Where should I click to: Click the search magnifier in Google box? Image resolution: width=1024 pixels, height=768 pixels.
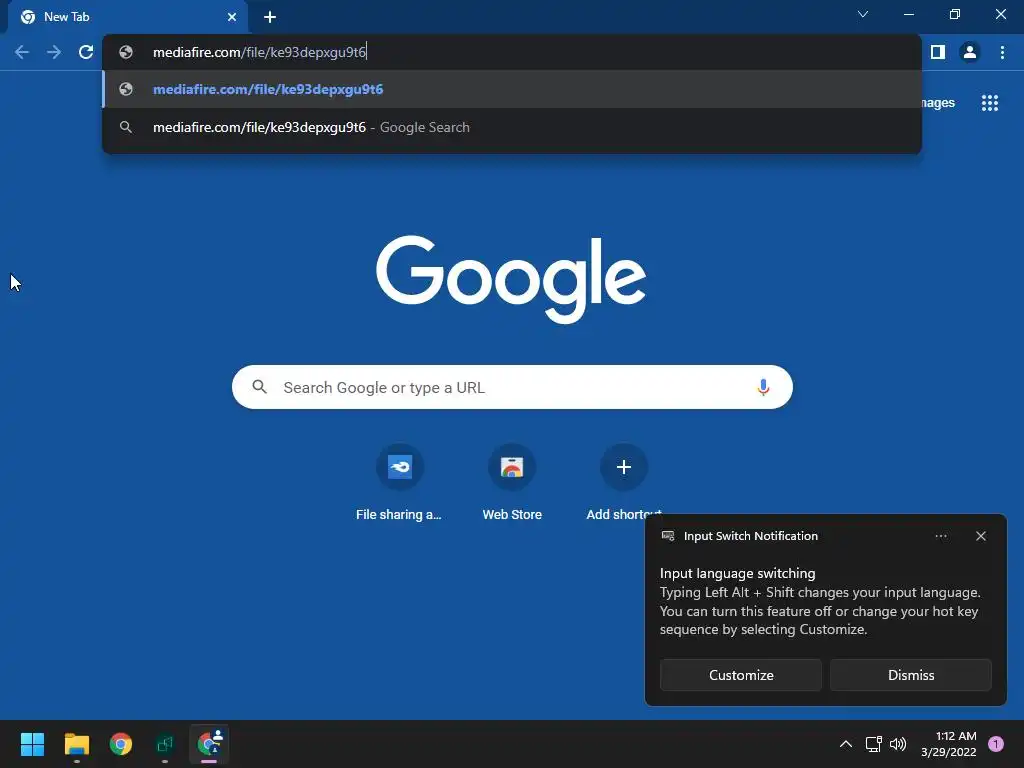pos(260,387)
